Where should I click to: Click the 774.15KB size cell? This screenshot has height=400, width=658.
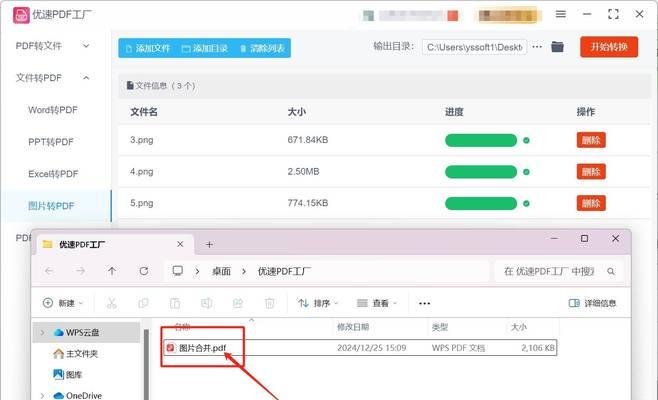pyautogui.click(x=308, y=203)
